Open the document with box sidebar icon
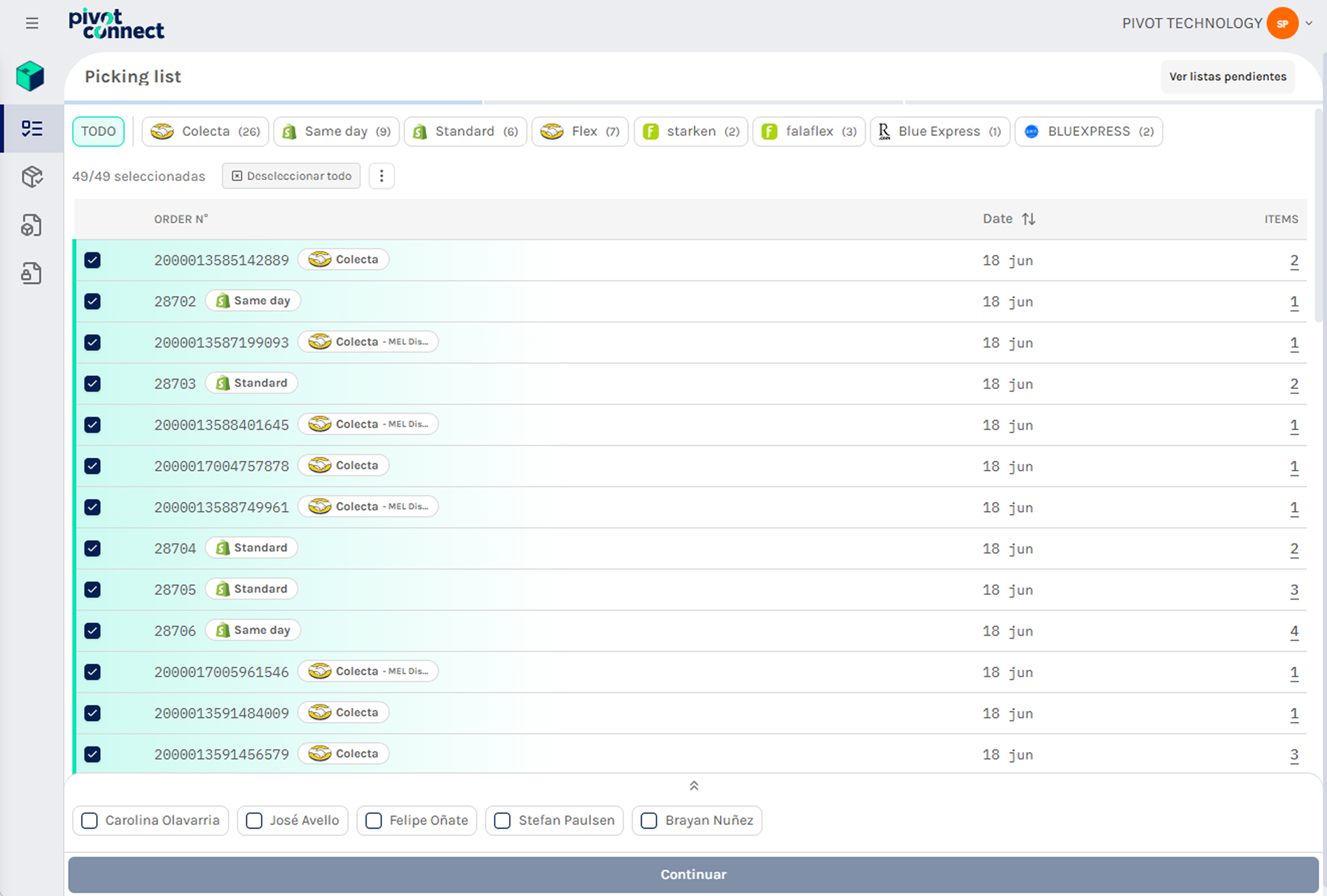The height and width of the screenshot is (896, 1327). pos(32,225)
